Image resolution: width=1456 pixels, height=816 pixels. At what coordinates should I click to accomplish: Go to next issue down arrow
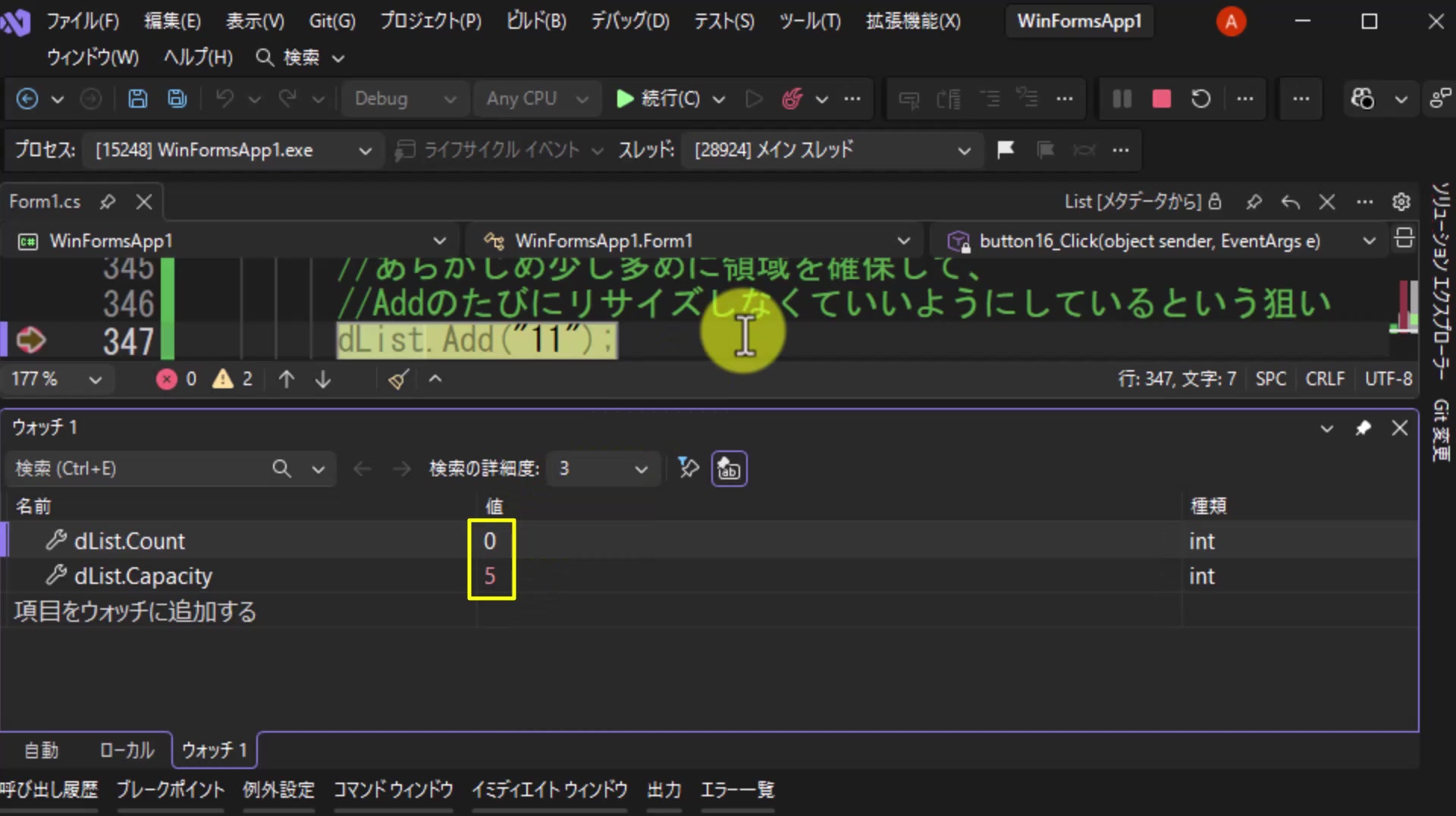coord(323,378)
